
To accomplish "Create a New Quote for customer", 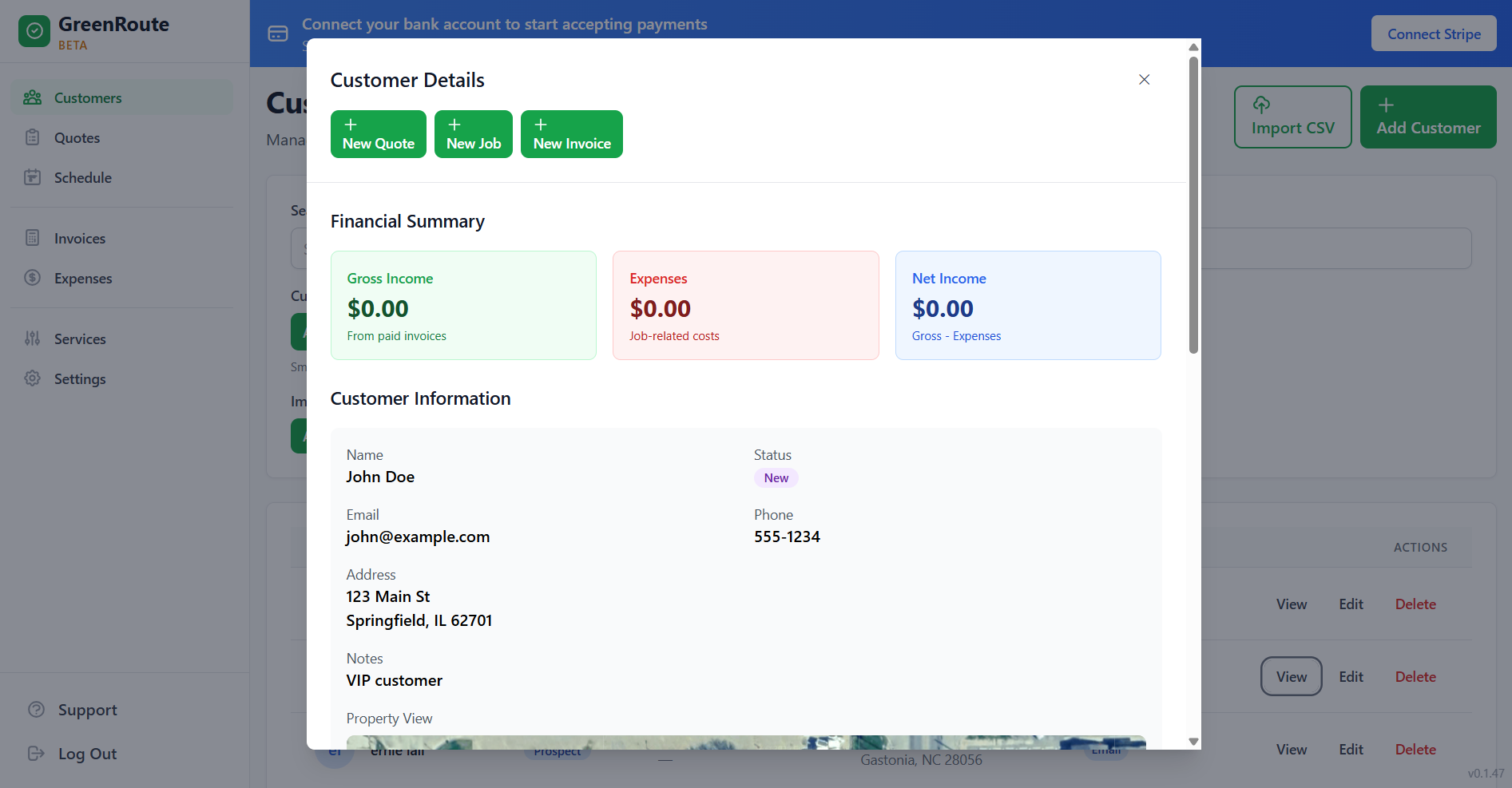I will pos(379,134).
